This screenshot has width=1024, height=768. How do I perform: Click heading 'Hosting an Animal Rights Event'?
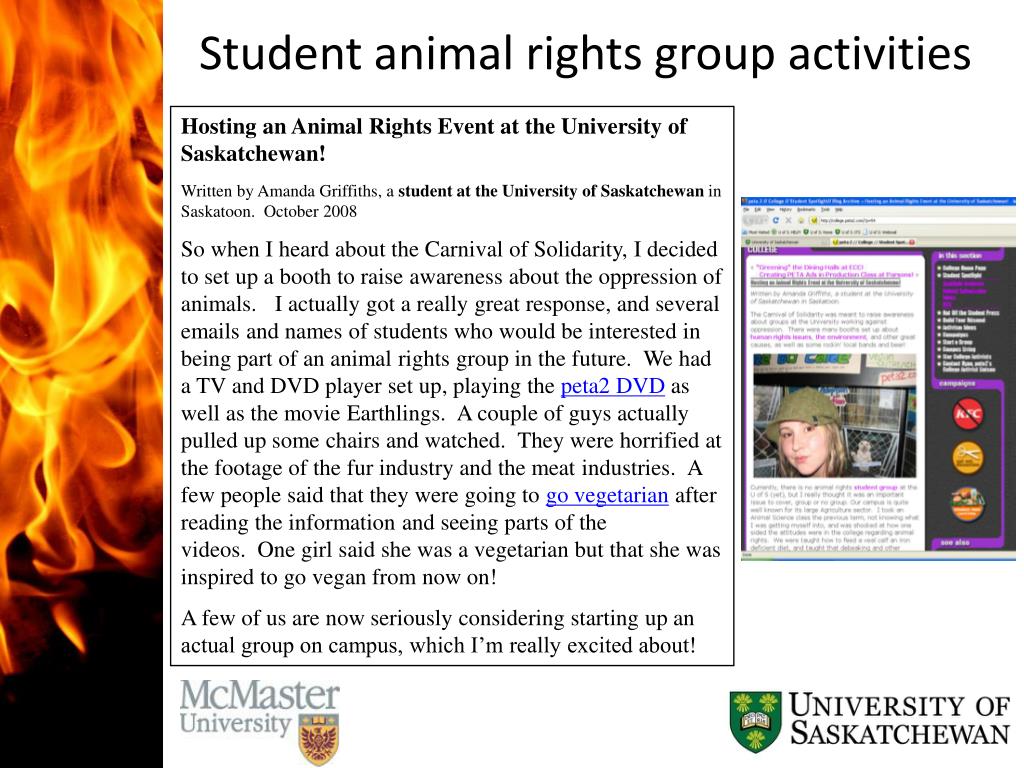pyautogui.click(x=434, y=140)
